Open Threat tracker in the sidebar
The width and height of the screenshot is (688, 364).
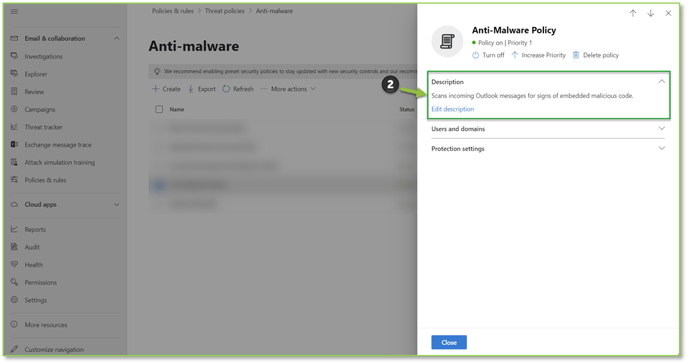click(x=43, y=127)
